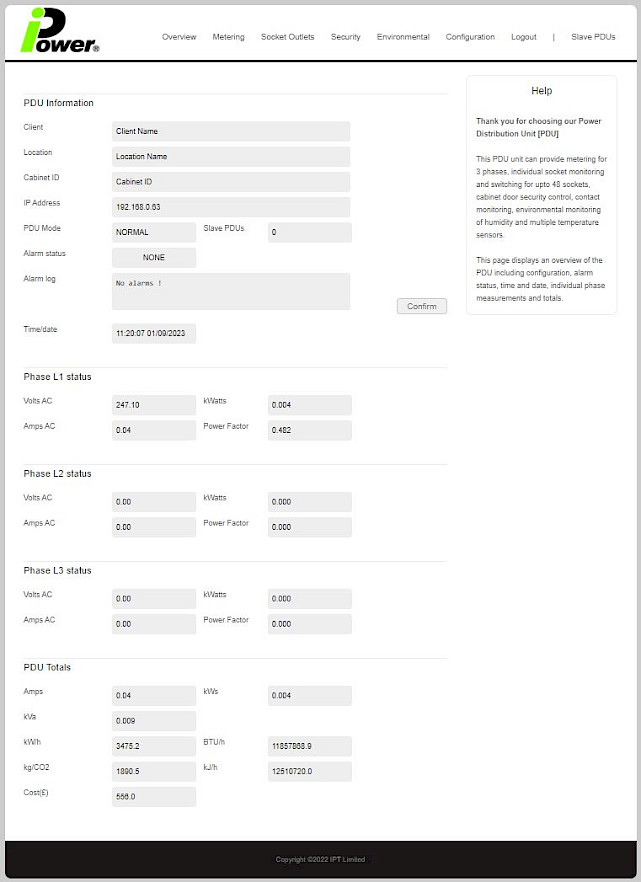Click the Cost(£) total field

(x=154, y=797)
